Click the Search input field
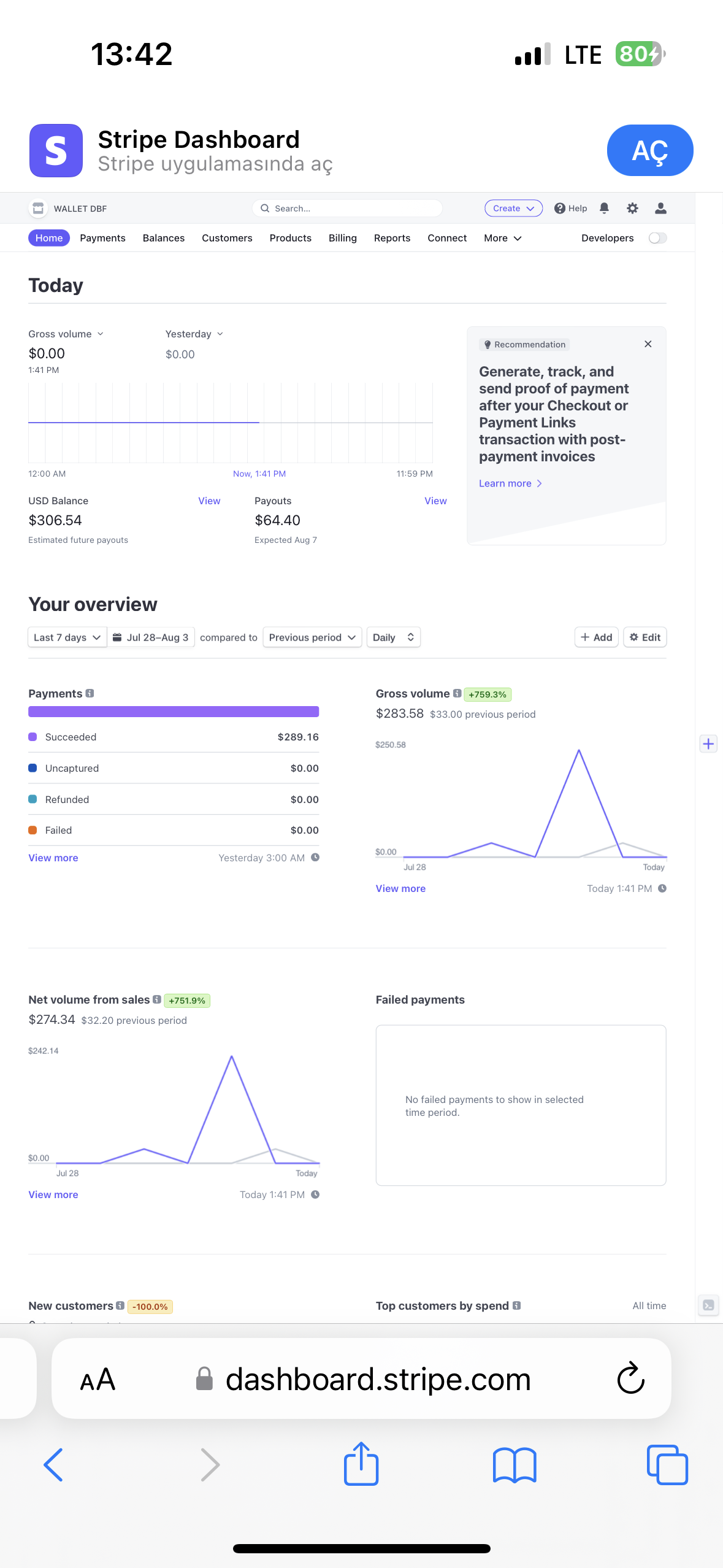723x1568 pixels. 347,208
